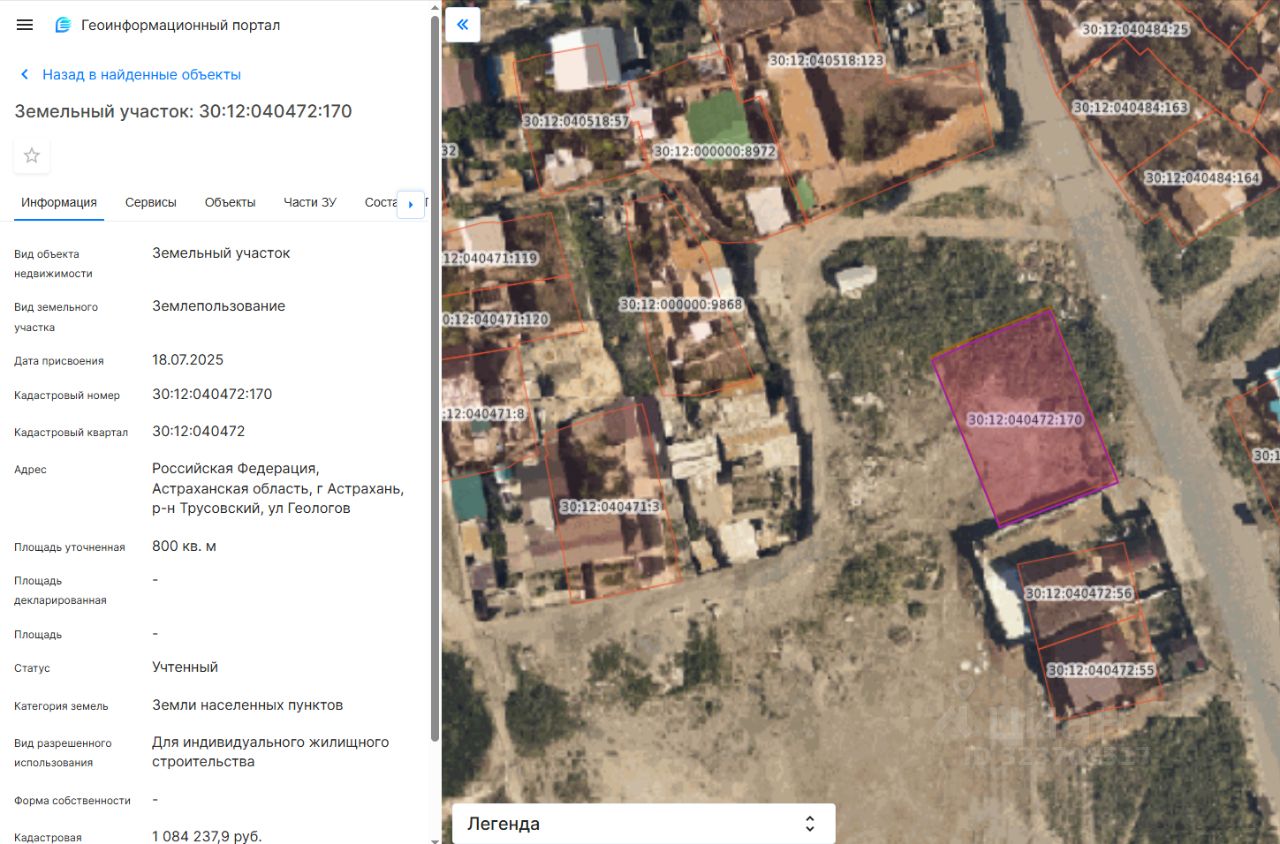Viewport: 1280px width, 844px height.
Task: Collapse the side panel with the double chevron
Action: [463, 25]
